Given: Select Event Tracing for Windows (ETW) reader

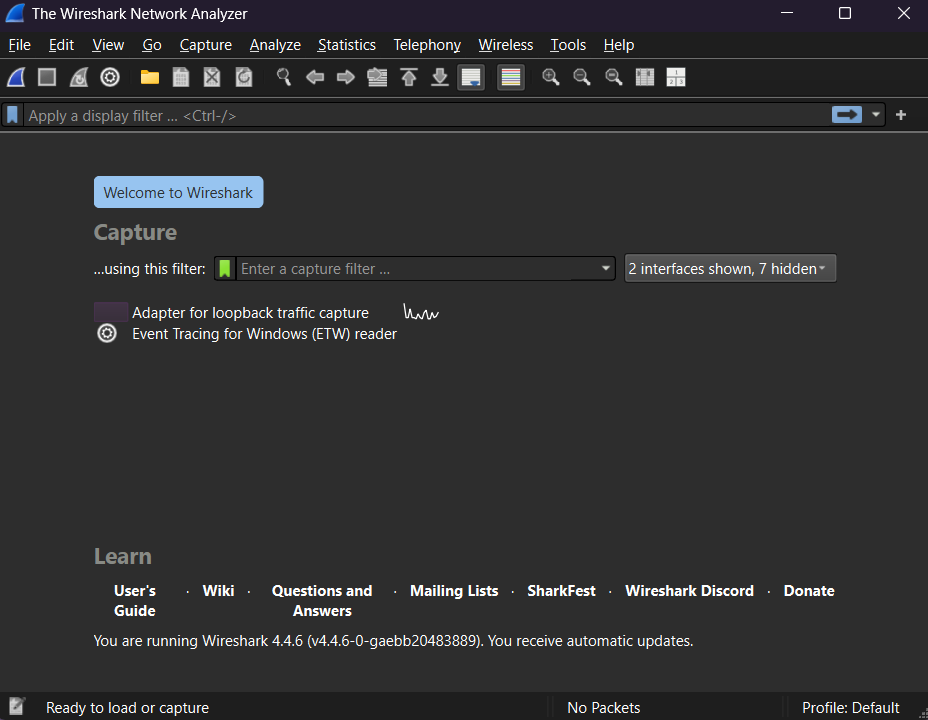Looking at the screenshot, I should (265, 334).
